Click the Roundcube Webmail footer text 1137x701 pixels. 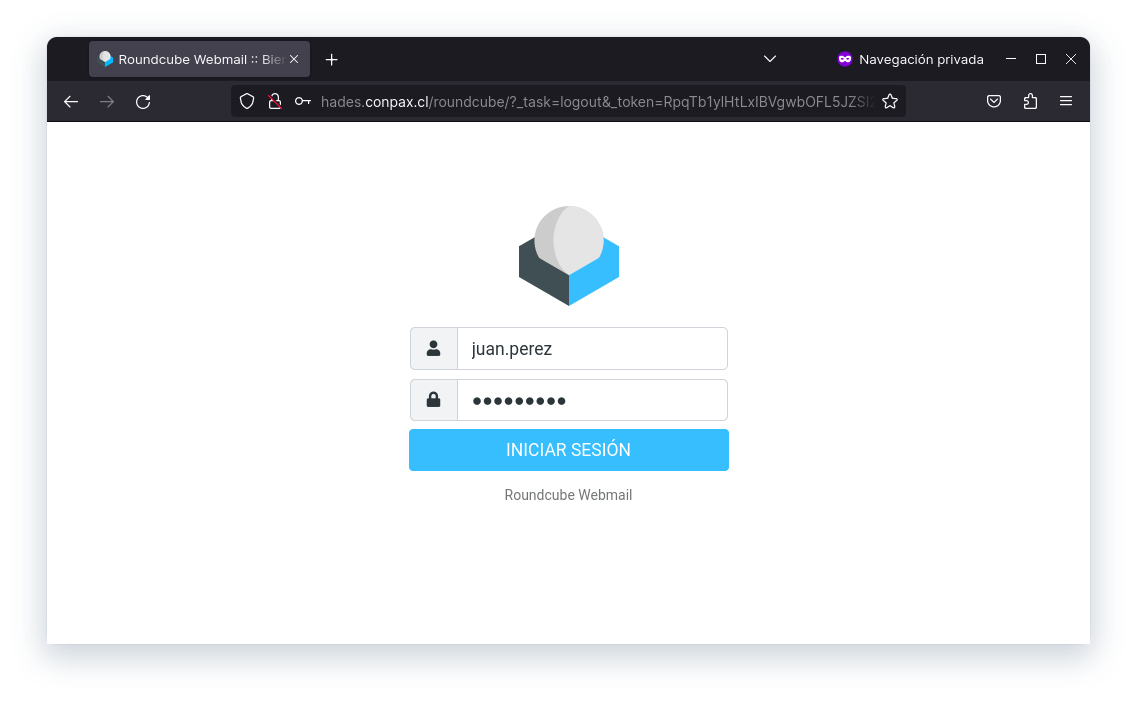point(568,495)
